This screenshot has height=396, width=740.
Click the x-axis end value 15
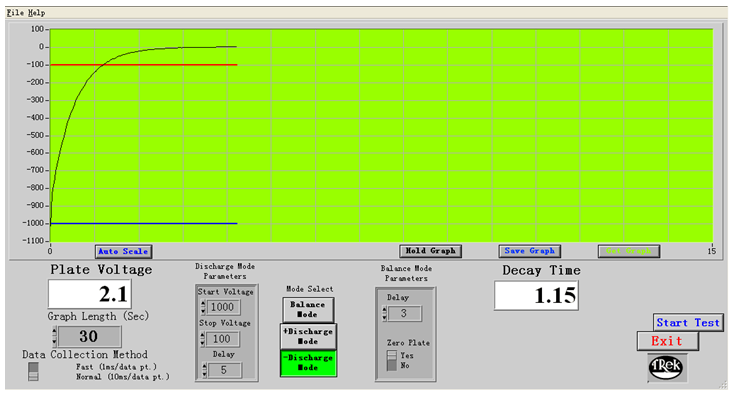712,251
